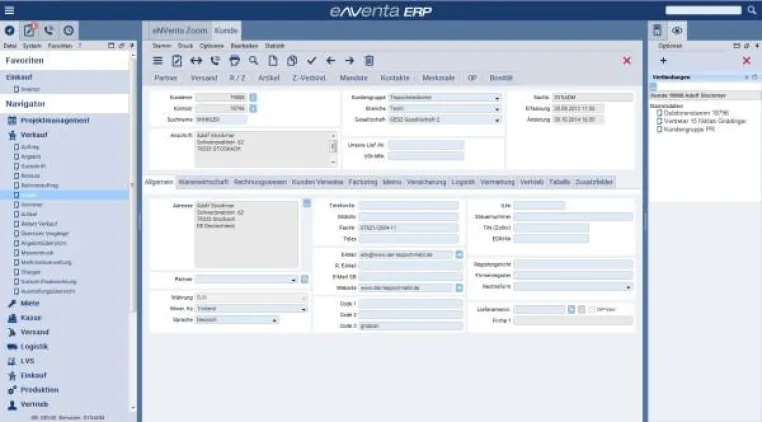Open the Stamm menu
The width and height of the screenshot is (762, 422).
[x=162, y=46]
